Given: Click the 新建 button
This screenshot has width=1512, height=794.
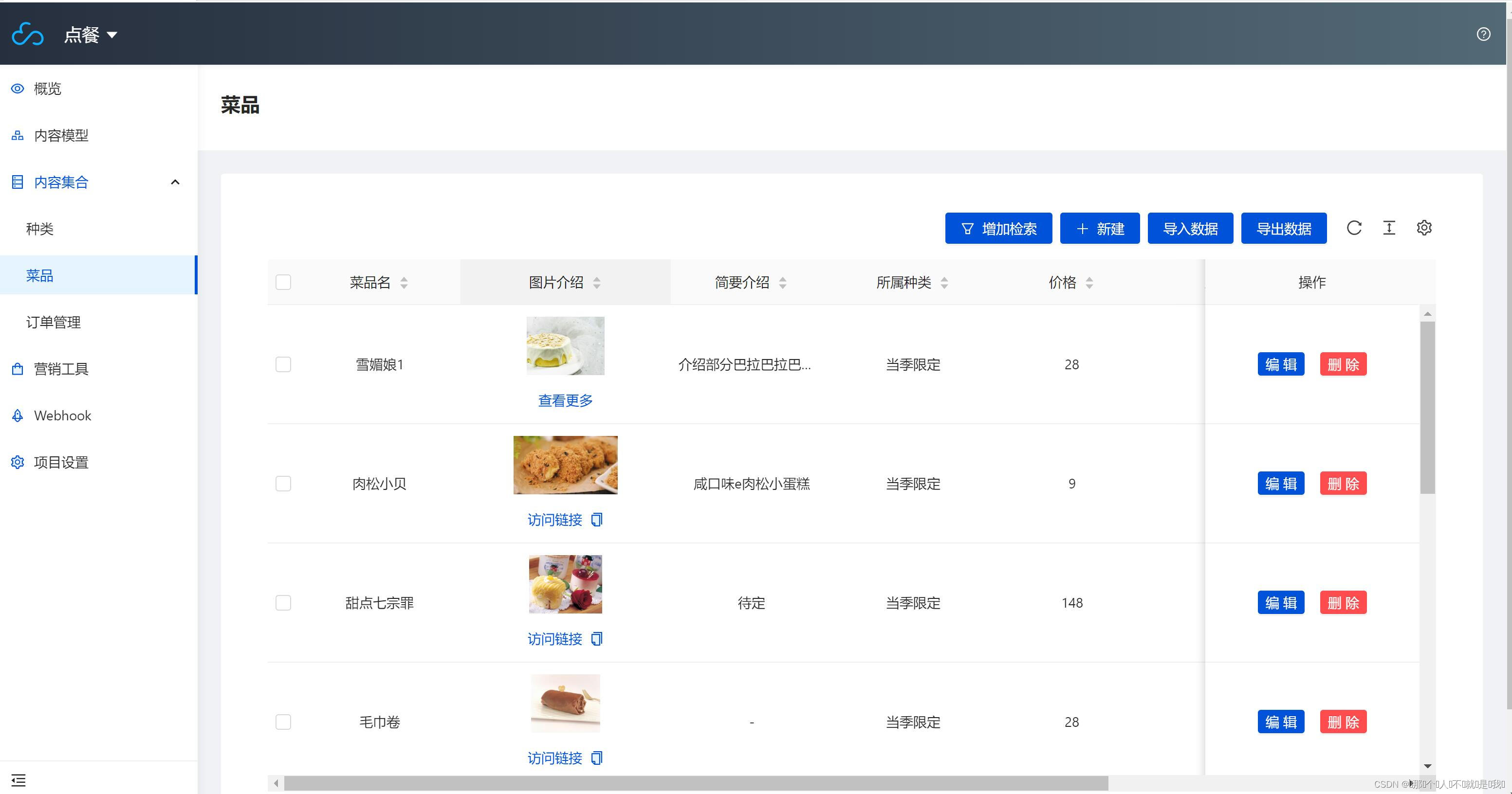Looking at the screenshot, I should pyautogui.click(x=1100, y=228).
